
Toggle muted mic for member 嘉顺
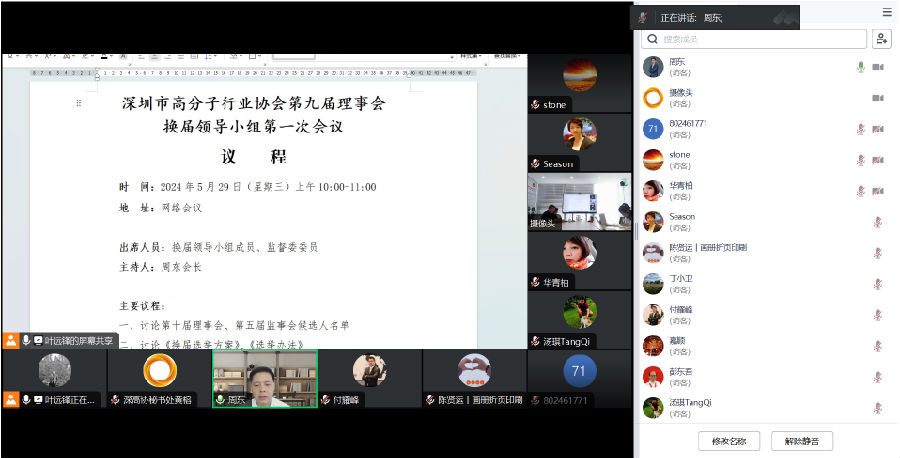point(878,346)
